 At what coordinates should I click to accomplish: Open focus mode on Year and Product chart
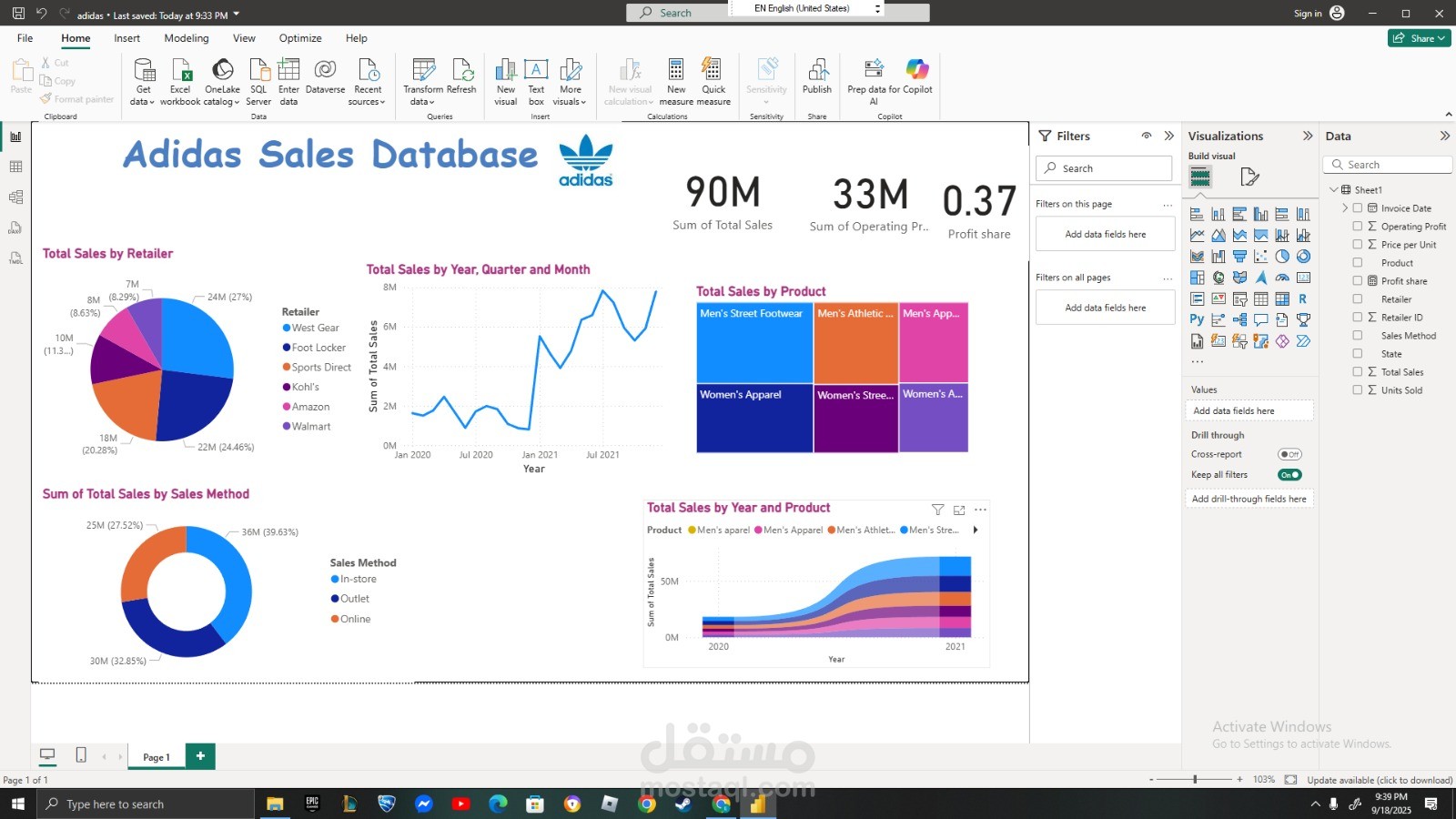pyautogui.click(x=959, y=510)
